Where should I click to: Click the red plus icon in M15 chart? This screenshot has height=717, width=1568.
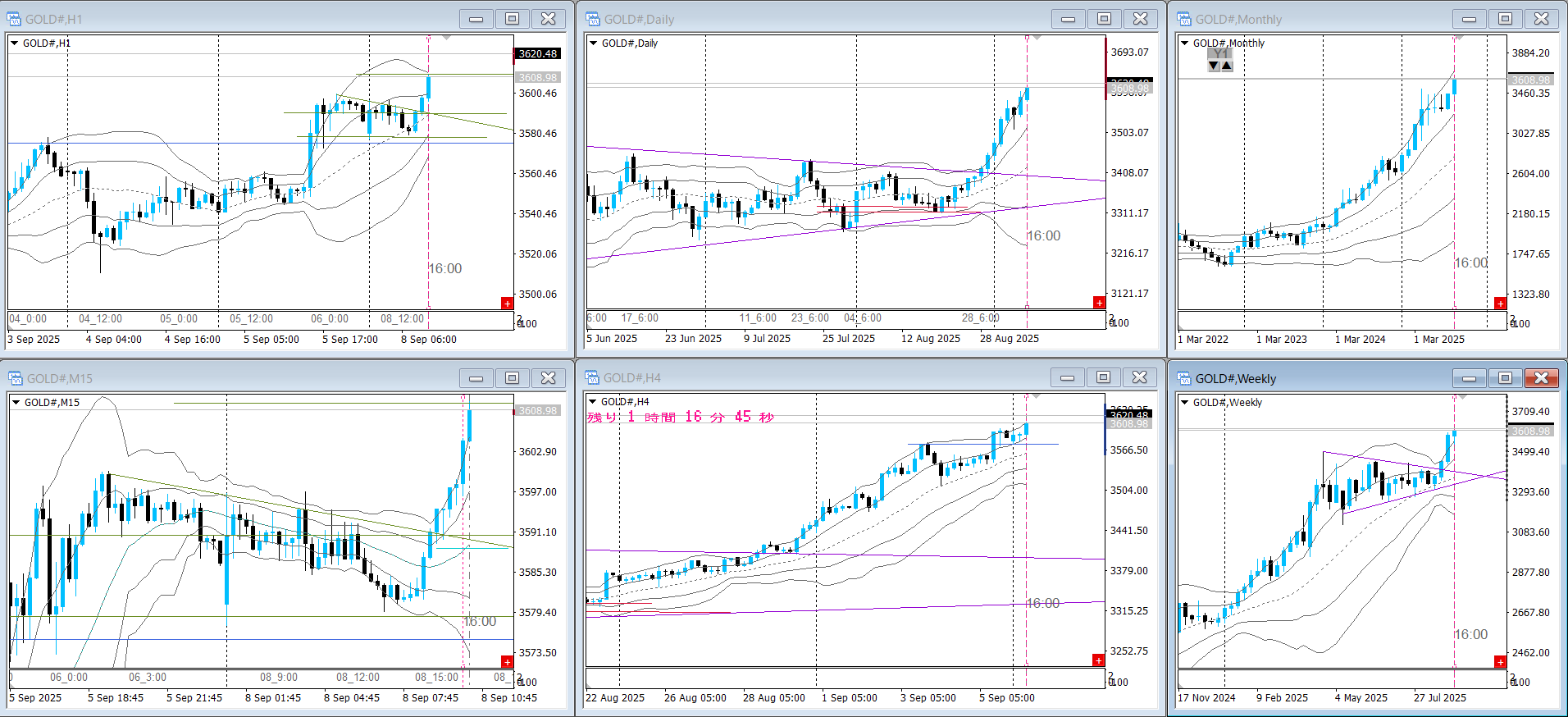[x=507, y=662]
